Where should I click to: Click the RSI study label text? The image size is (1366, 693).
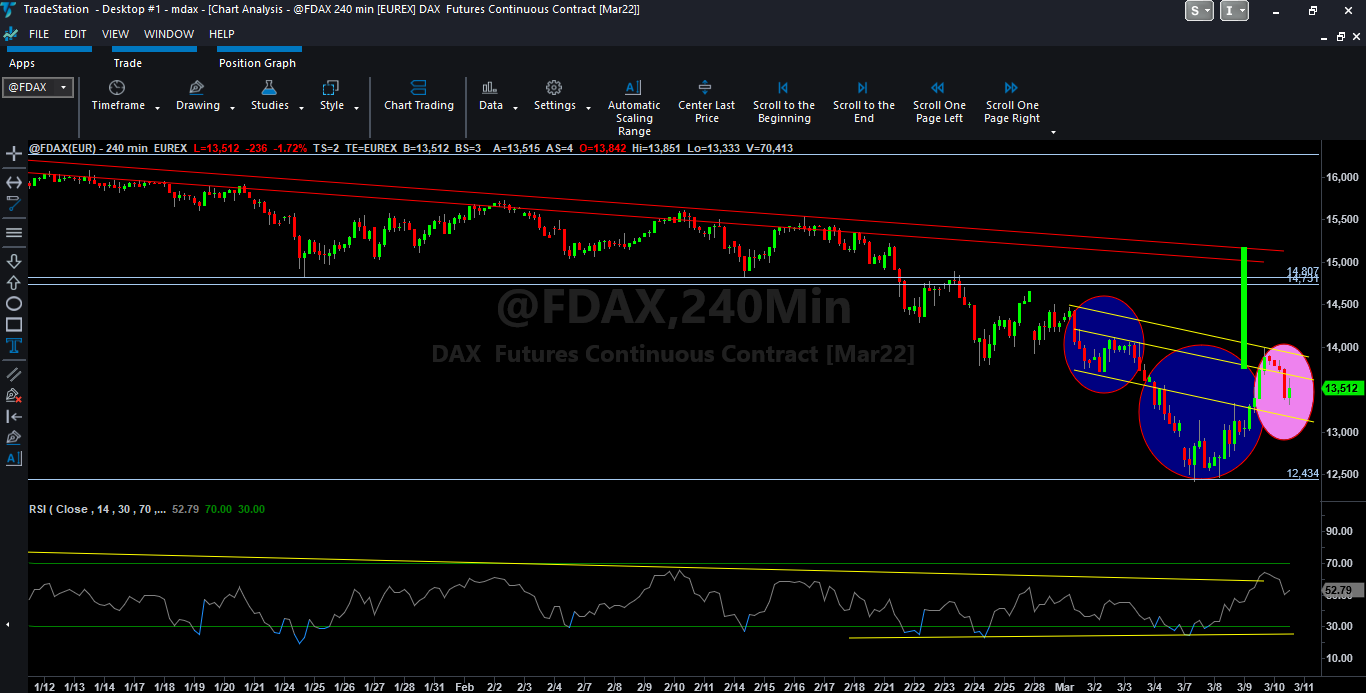pos(98,509)
